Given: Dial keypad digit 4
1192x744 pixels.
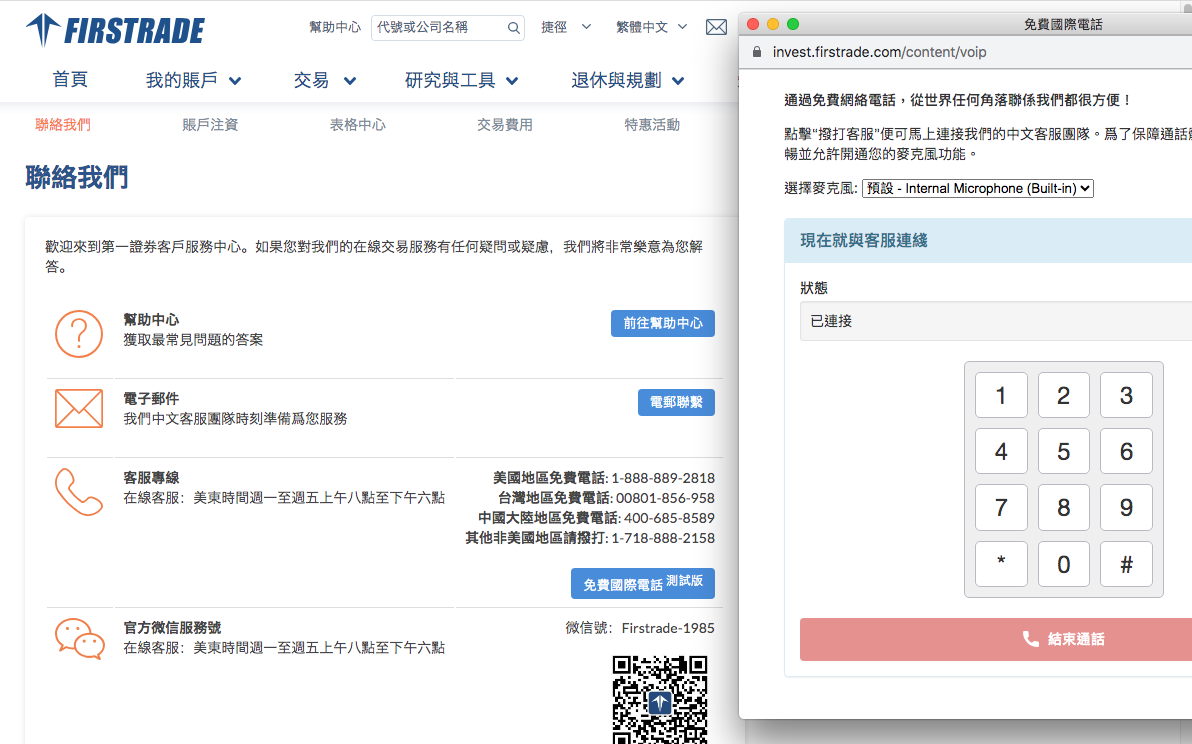Looking at the screenshot, I should [x=1001, y=451].
